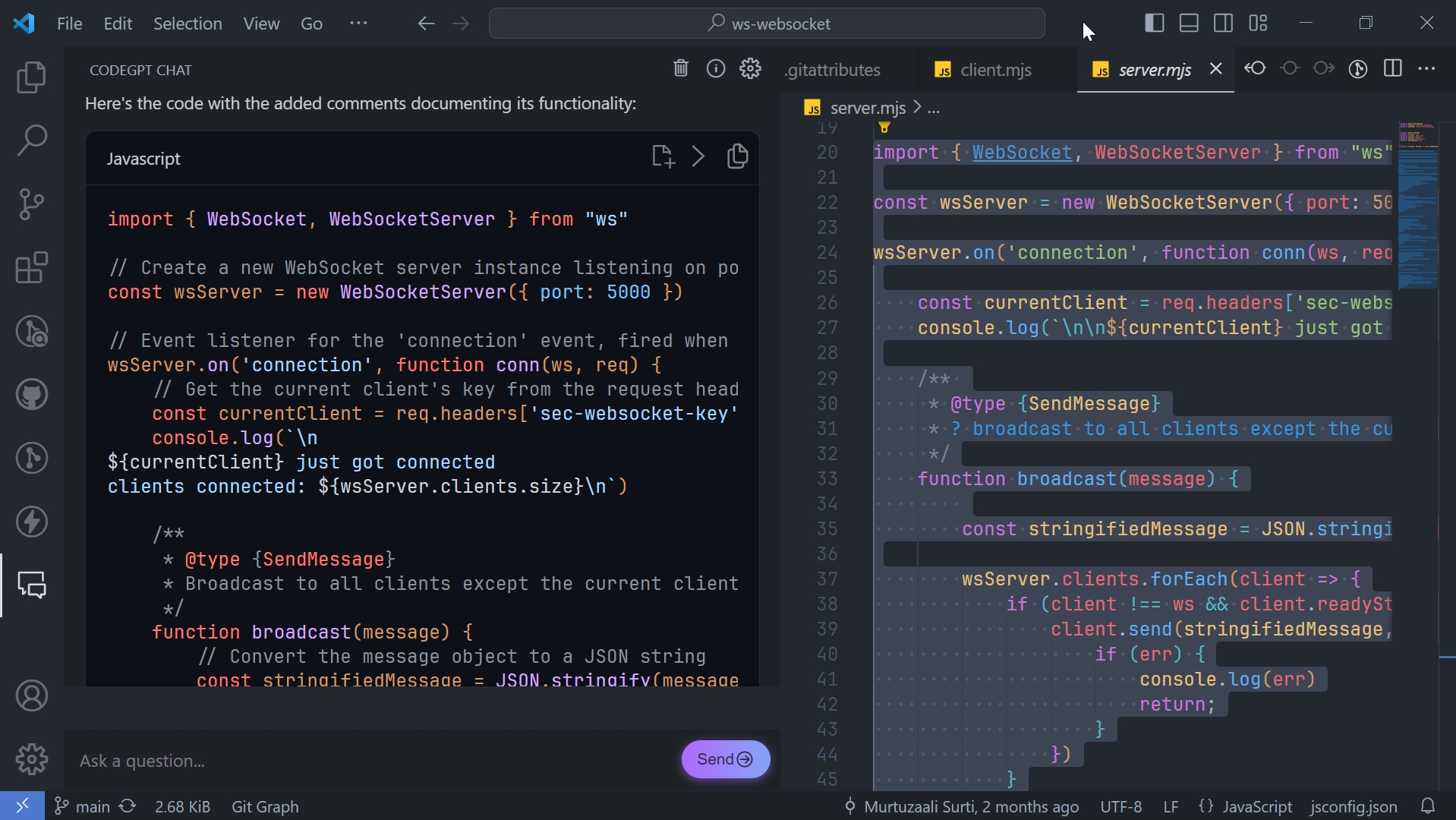
Task: Change the UTF-8 encoding in status bar
Action: tap(1122, 807)
